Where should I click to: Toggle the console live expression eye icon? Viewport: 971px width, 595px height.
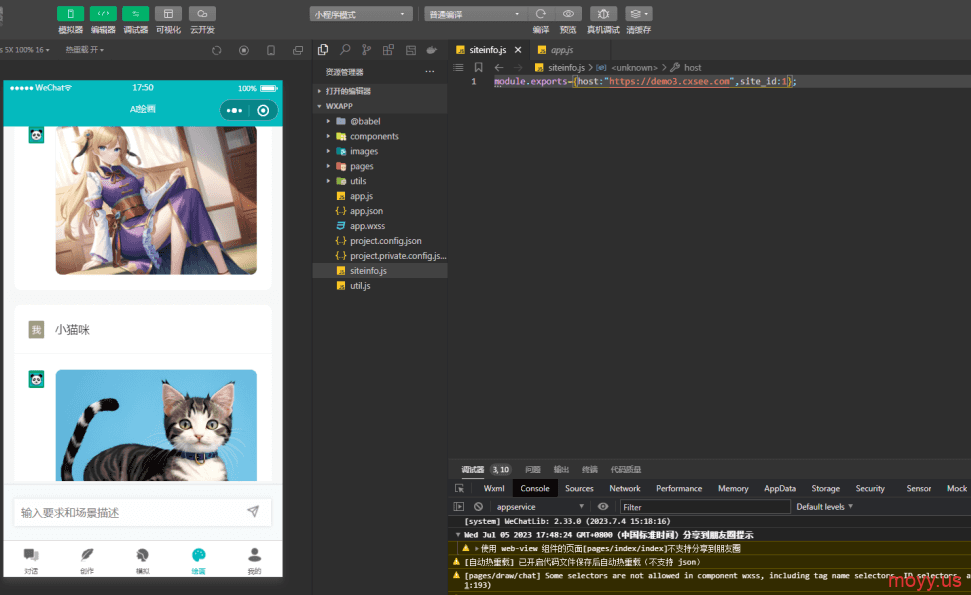click(x=603, y=506)
